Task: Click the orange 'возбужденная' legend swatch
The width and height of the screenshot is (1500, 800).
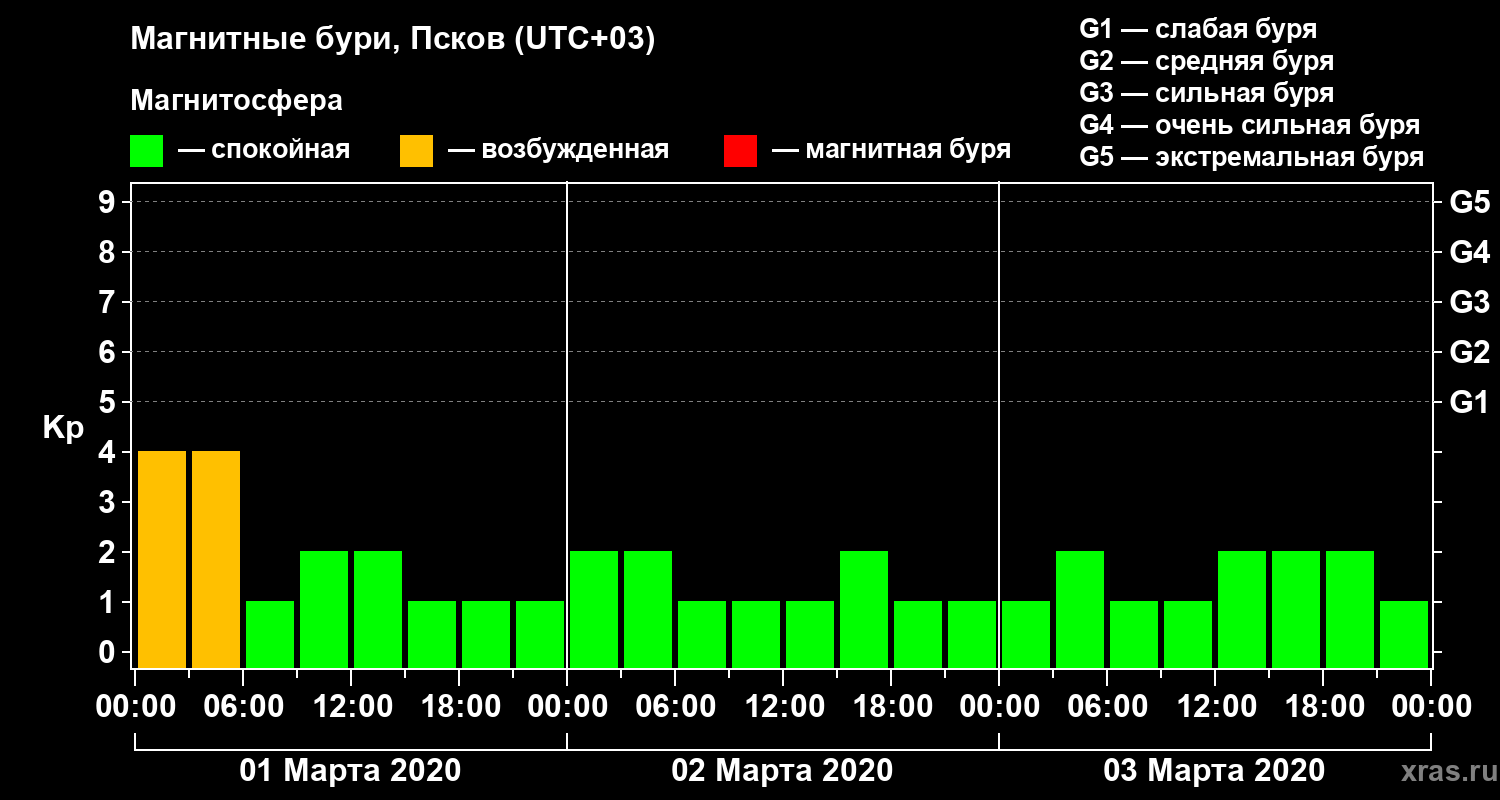Action: [416, 151]
